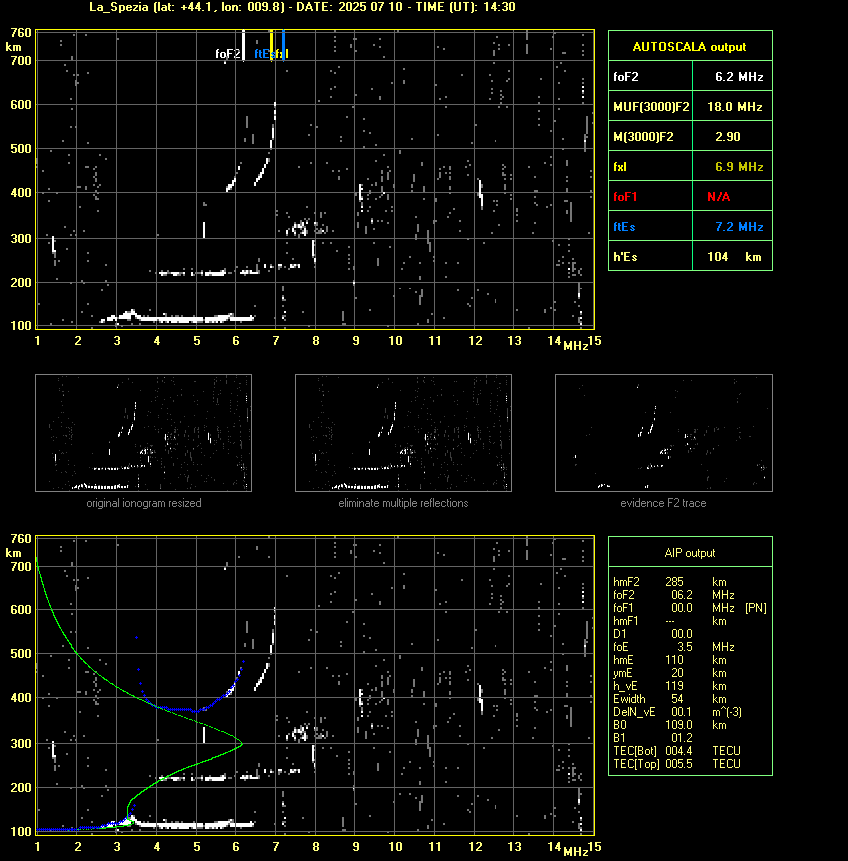Open the eliminate multiple reflections thumbnail
848x861 pixels.
[403, 433]
